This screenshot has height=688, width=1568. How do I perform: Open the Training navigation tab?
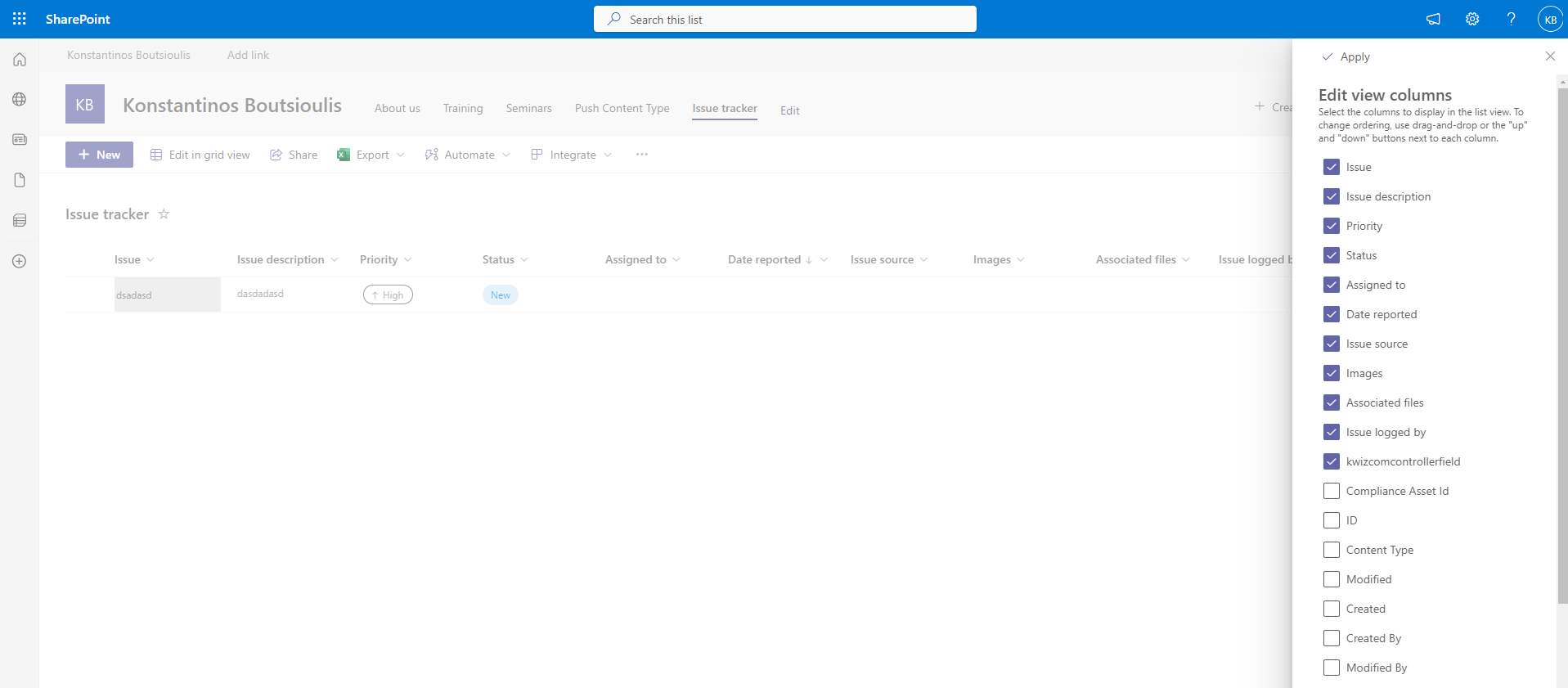click(463, 108)
